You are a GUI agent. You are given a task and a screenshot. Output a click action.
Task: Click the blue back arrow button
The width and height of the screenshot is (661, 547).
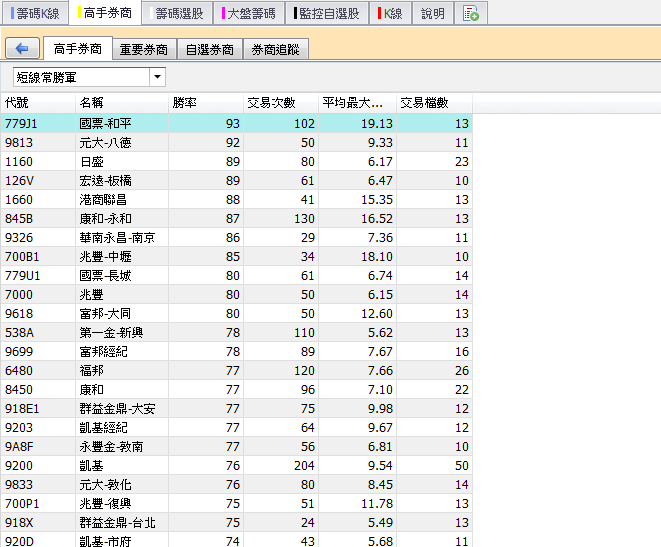tap(22, 49)
